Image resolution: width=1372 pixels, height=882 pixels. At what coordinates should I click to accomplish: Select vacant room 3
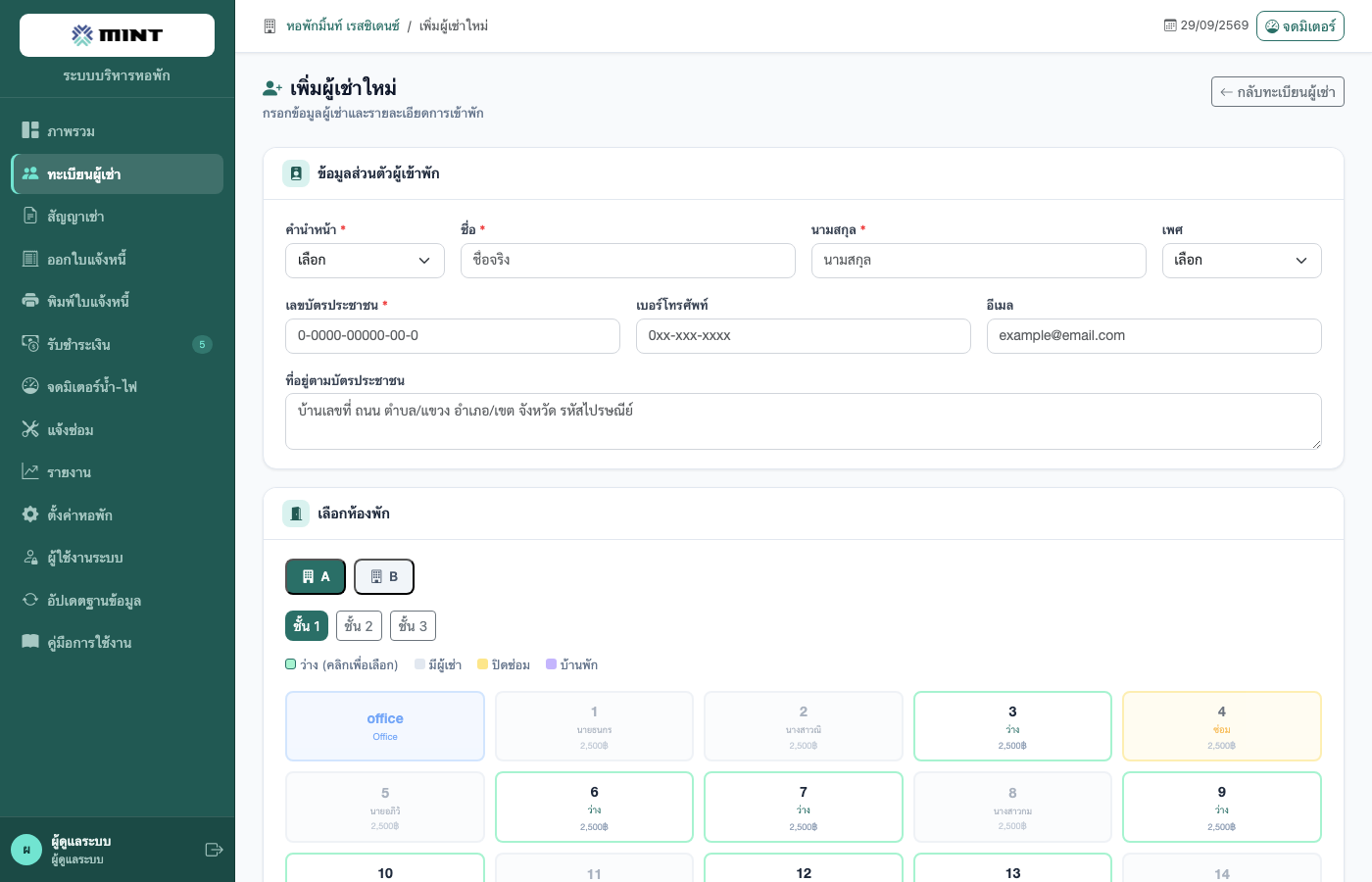click(1012, 726)
